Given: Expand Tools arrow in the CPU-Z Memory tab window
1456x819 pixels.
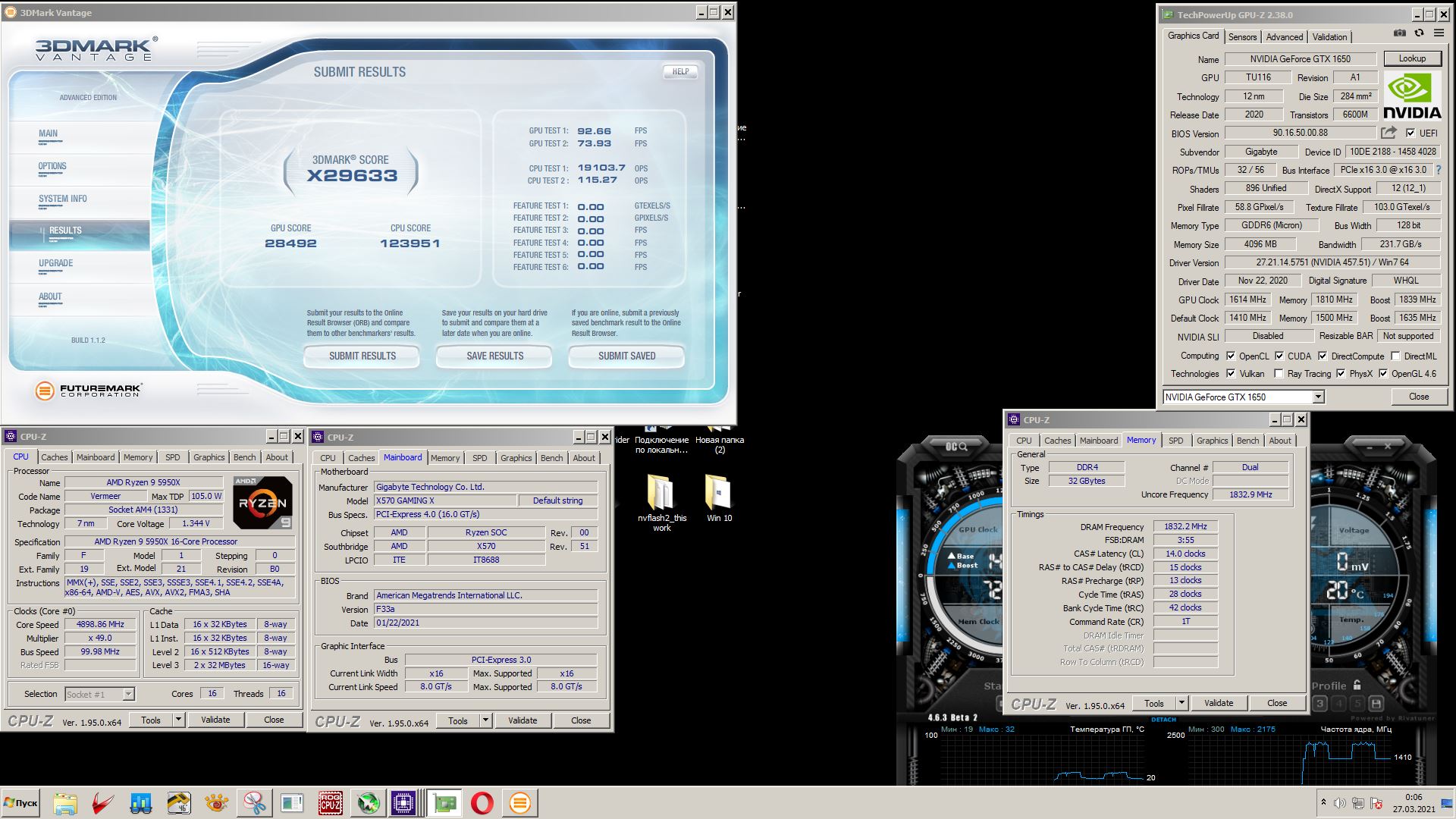Looking at the screenshot, I should 1181,703.
